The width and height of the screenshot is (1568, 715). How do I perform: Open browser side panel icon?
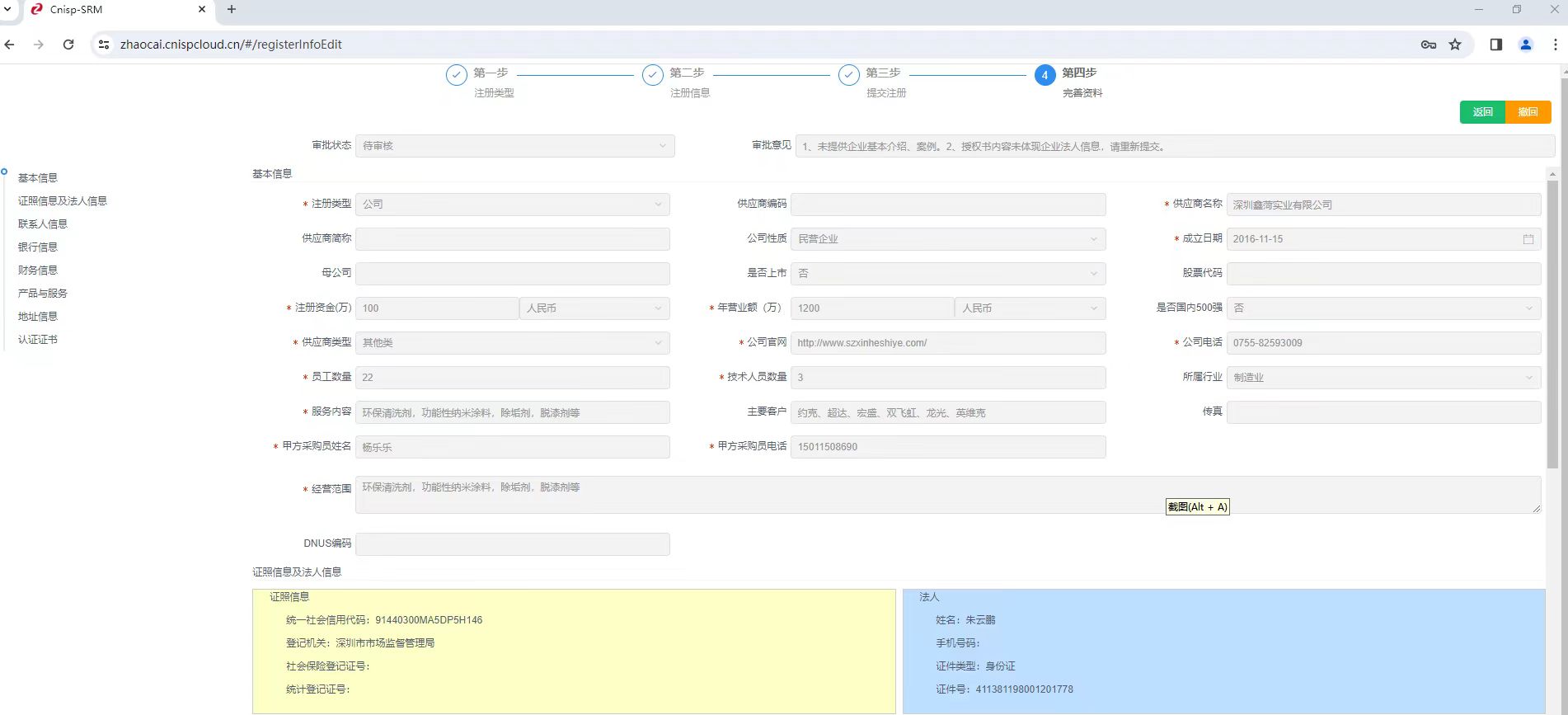pos(1496,45)
